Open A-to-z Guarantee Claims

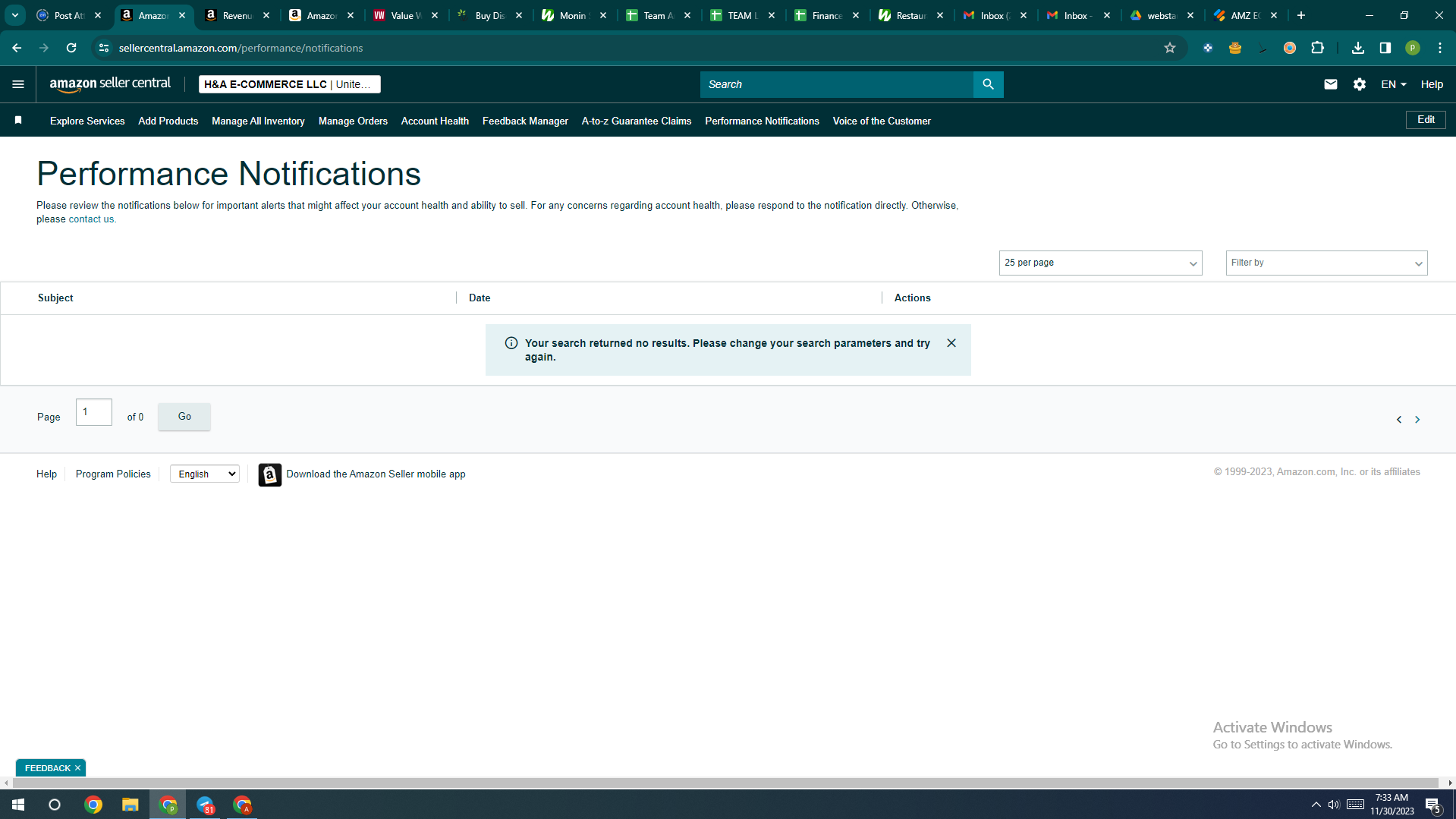click(x=637, y=121)
